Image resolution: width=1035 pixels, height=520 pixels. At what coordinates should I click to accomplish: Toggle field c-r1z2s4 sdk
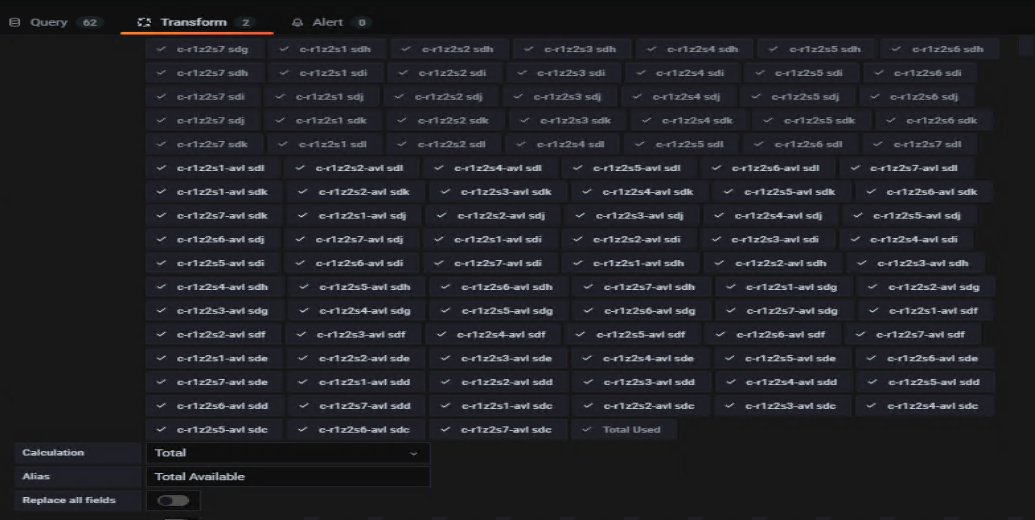click(x=690, y=120)
